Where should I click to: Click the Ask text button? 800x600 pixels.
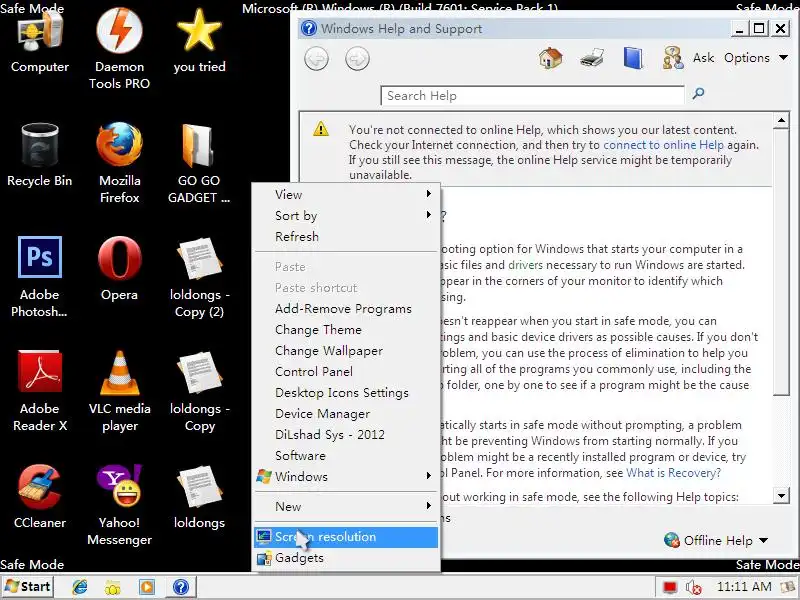[703, 58]
